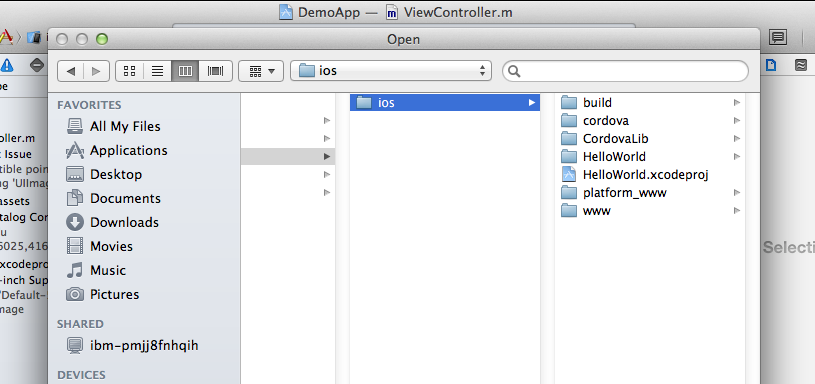Switch to cover flow view

pos(215,71)
